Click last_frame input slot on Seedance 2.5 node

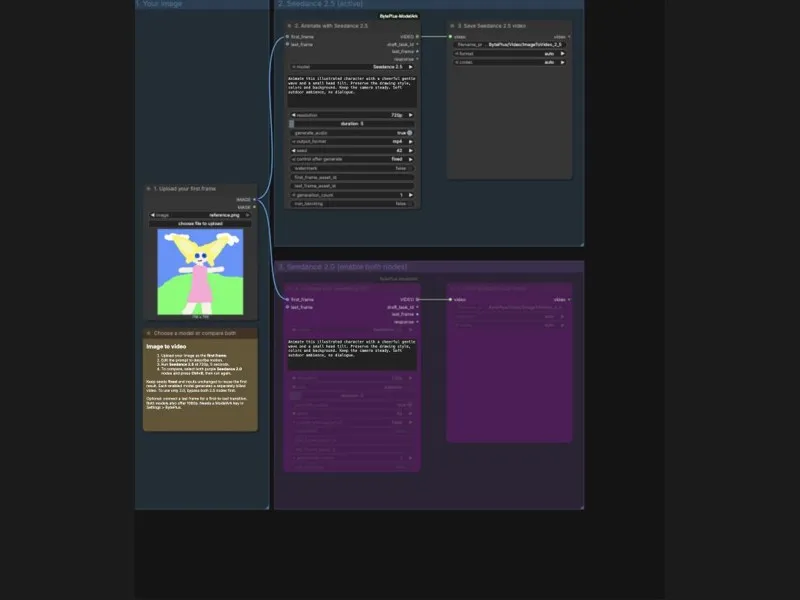click(287, 44)
